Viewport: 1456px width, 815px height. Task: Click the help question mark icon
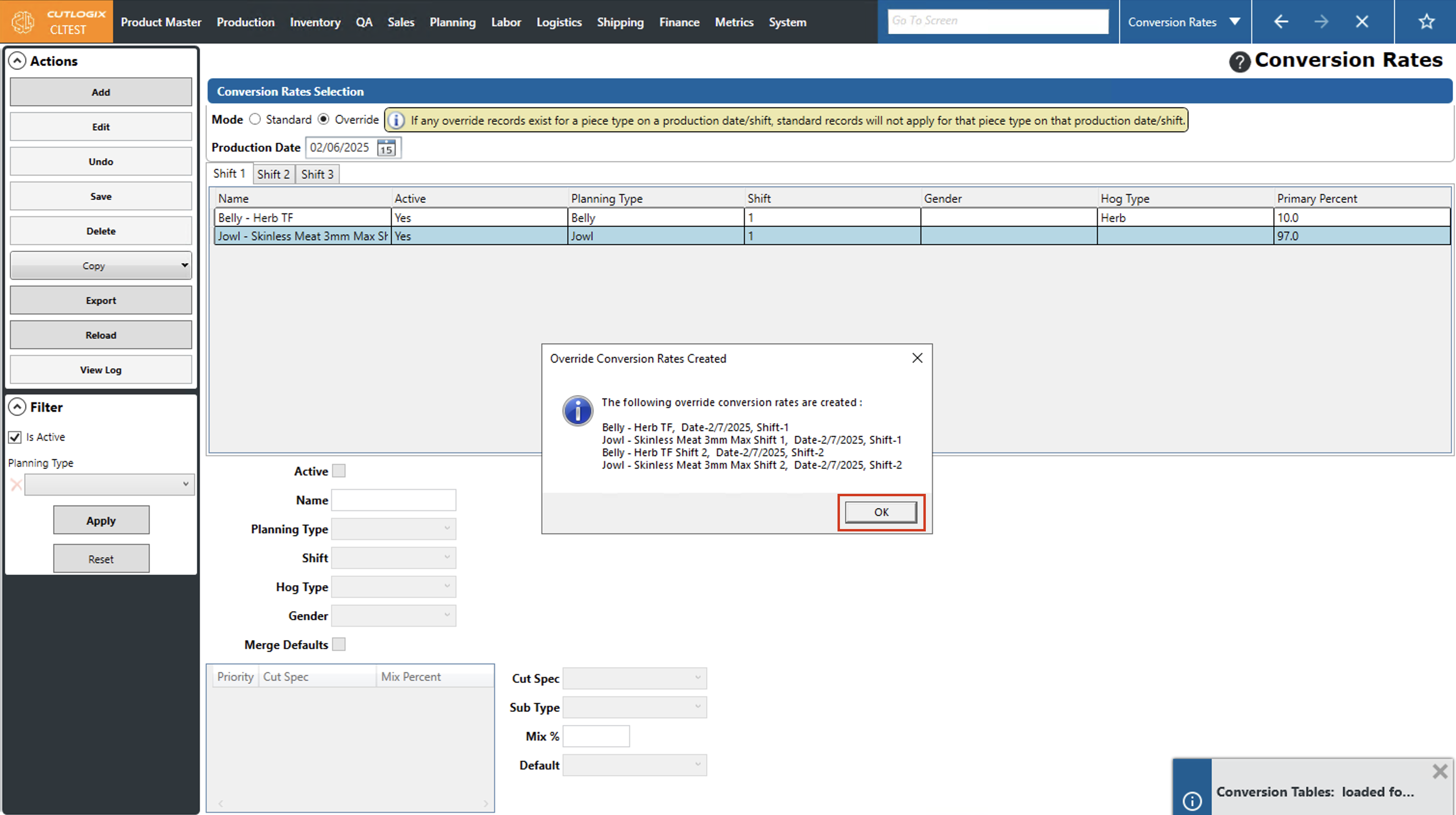point(1239,61)
